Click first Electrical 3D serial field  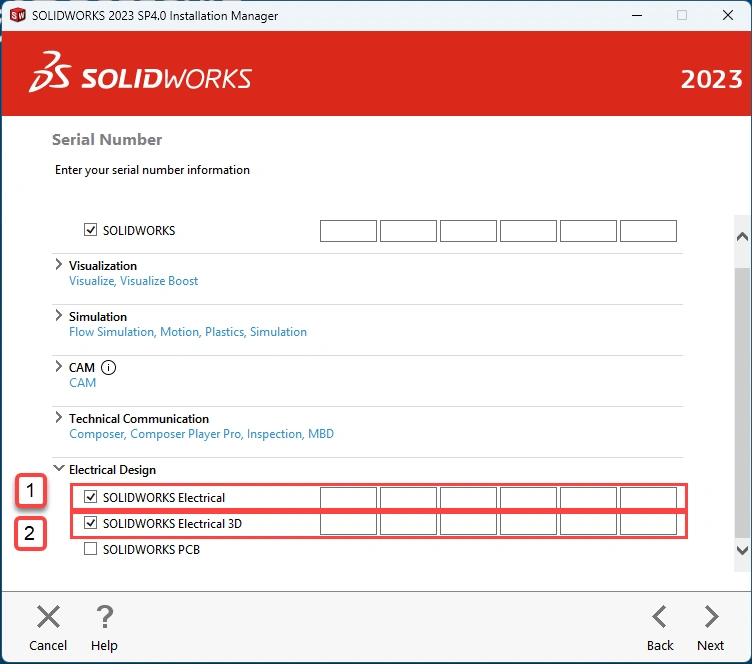[348, 524]
